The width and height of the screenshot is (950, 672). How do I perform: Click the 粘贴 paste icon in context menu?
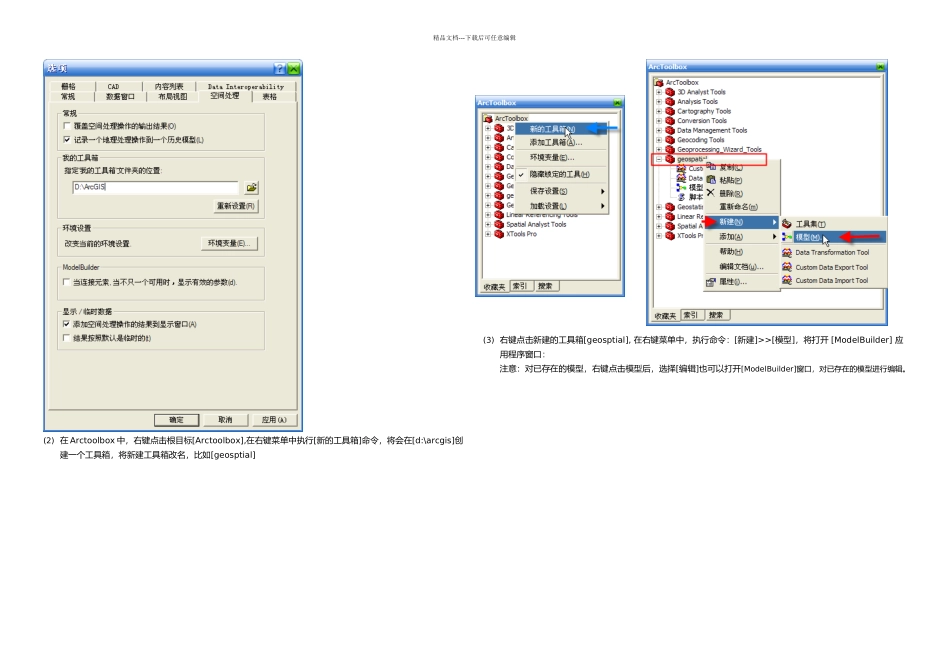(711, 179)
